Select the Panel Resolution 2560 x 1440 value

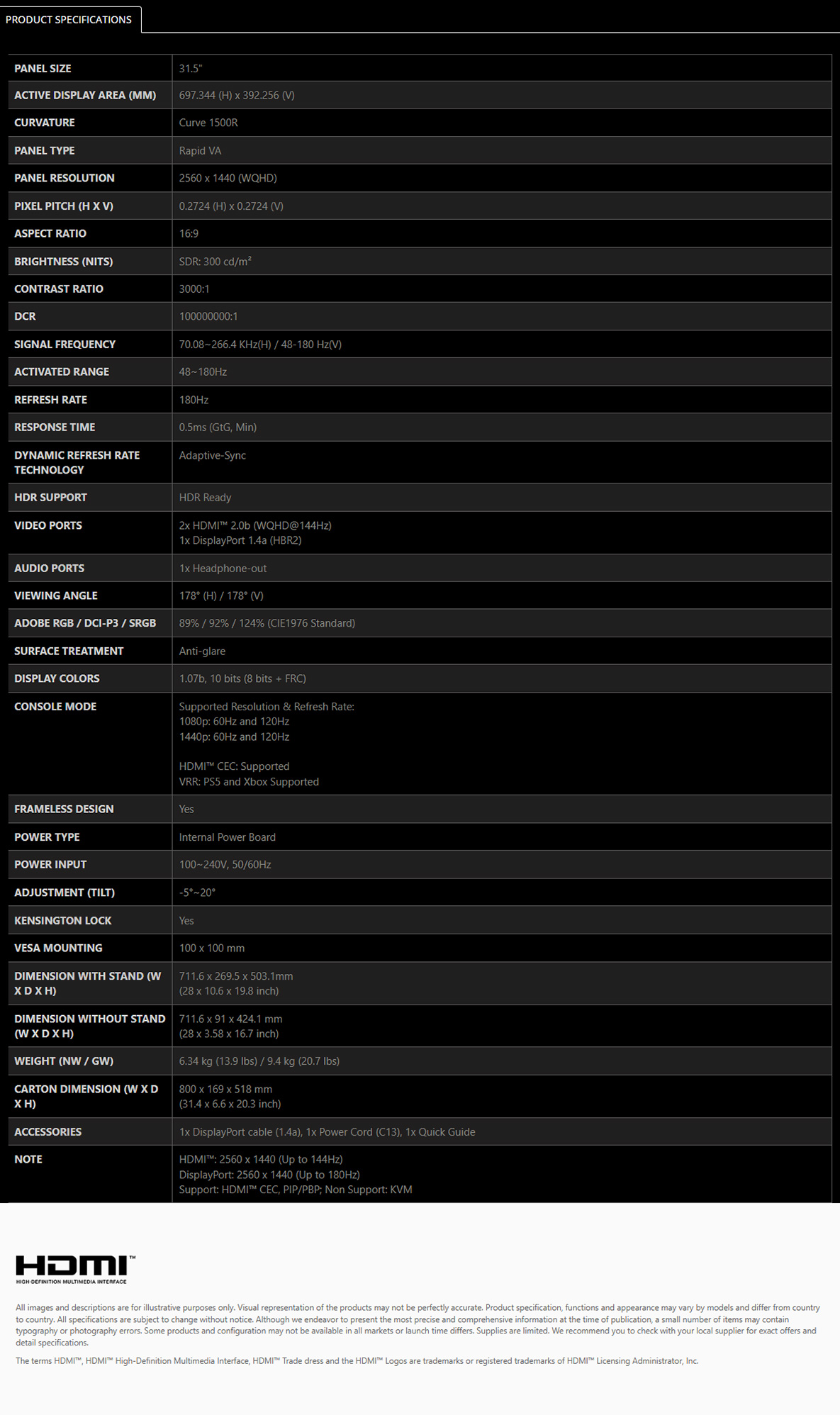click(228, 178)
